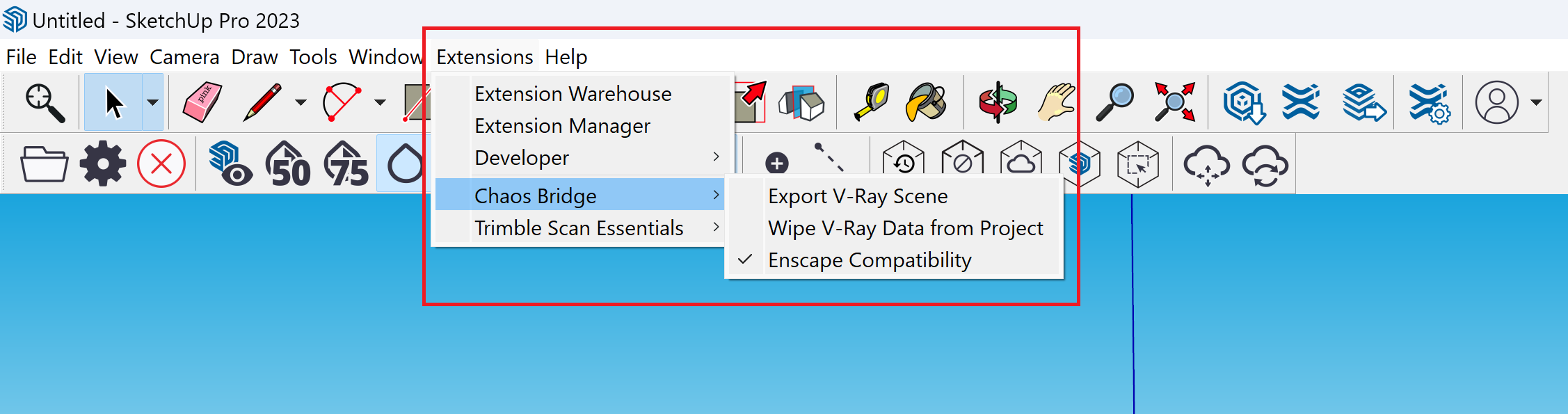Viewport: 1568px width, 414px height.
Task: Expand the Line tool dropdown arrow
Action: (301, 103)
